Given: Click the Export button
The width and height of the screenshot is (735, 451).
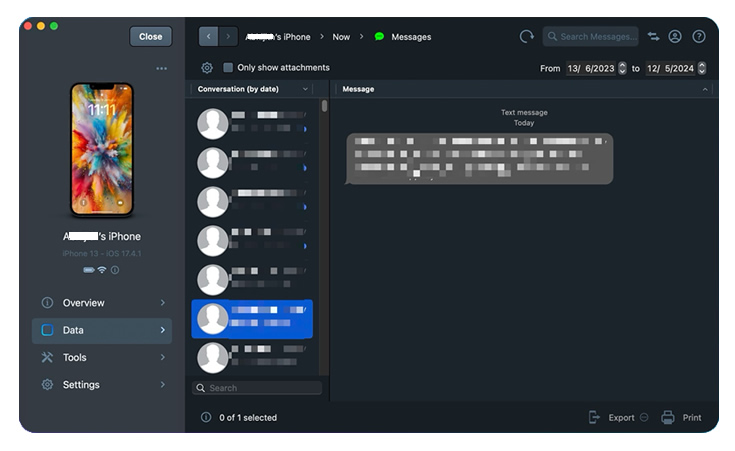Looking at the screenshot, I should tap(621, 418).
